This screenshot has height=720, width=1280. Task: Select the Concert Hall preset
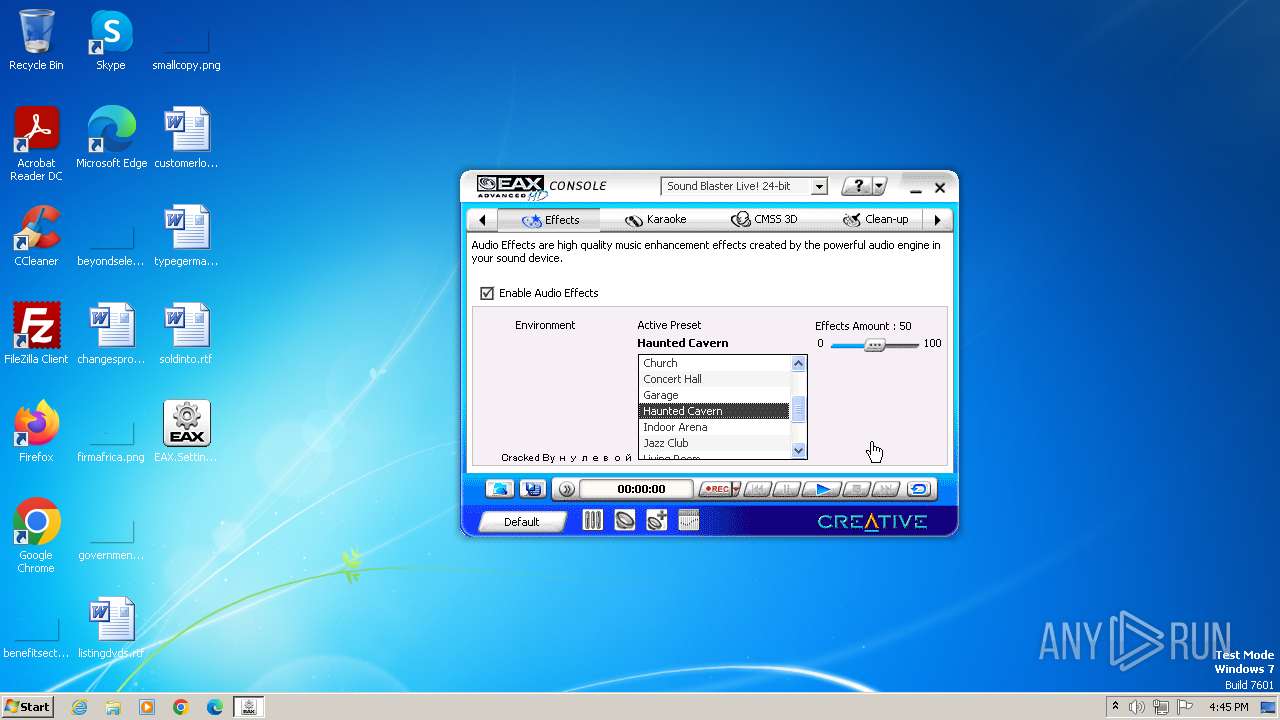(x=714, y=379)
